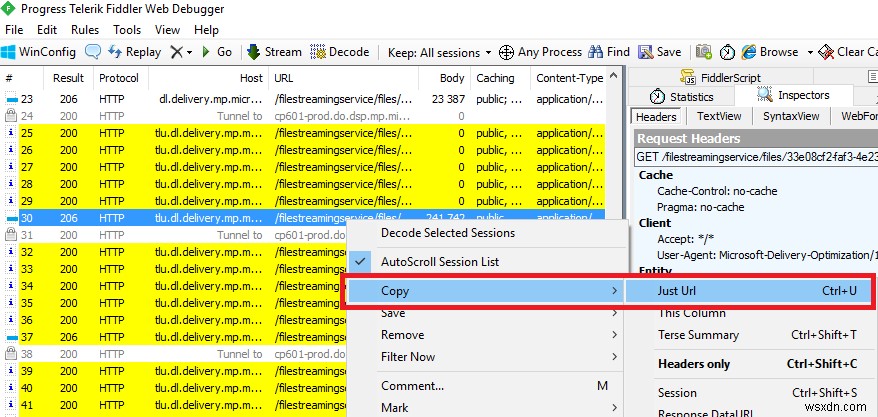Open the Browse dropdown arrow
This screenshot has height=417, width=878.
click(810, 53)
